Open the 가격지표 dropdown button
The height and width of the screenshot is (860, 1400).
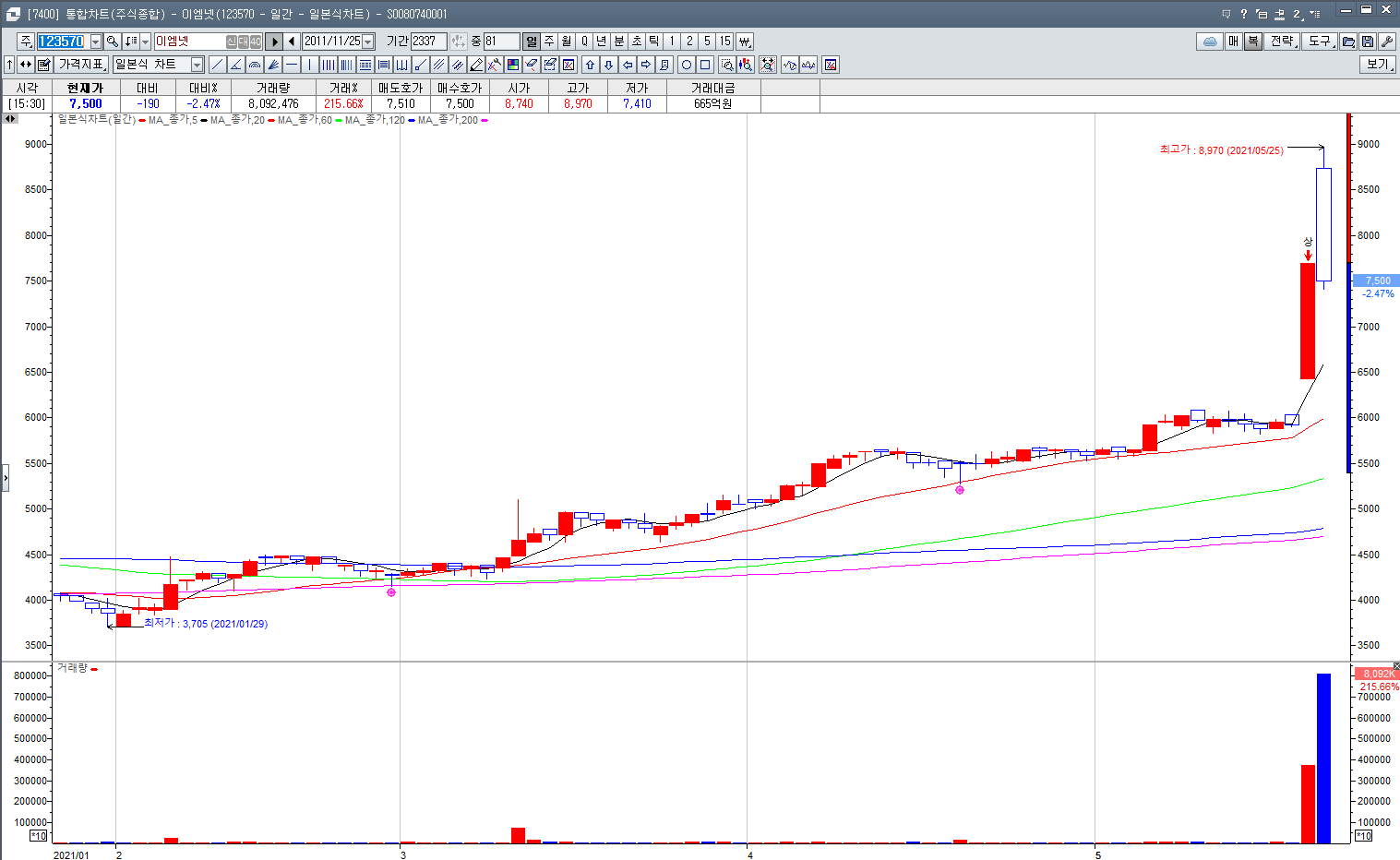81,65
